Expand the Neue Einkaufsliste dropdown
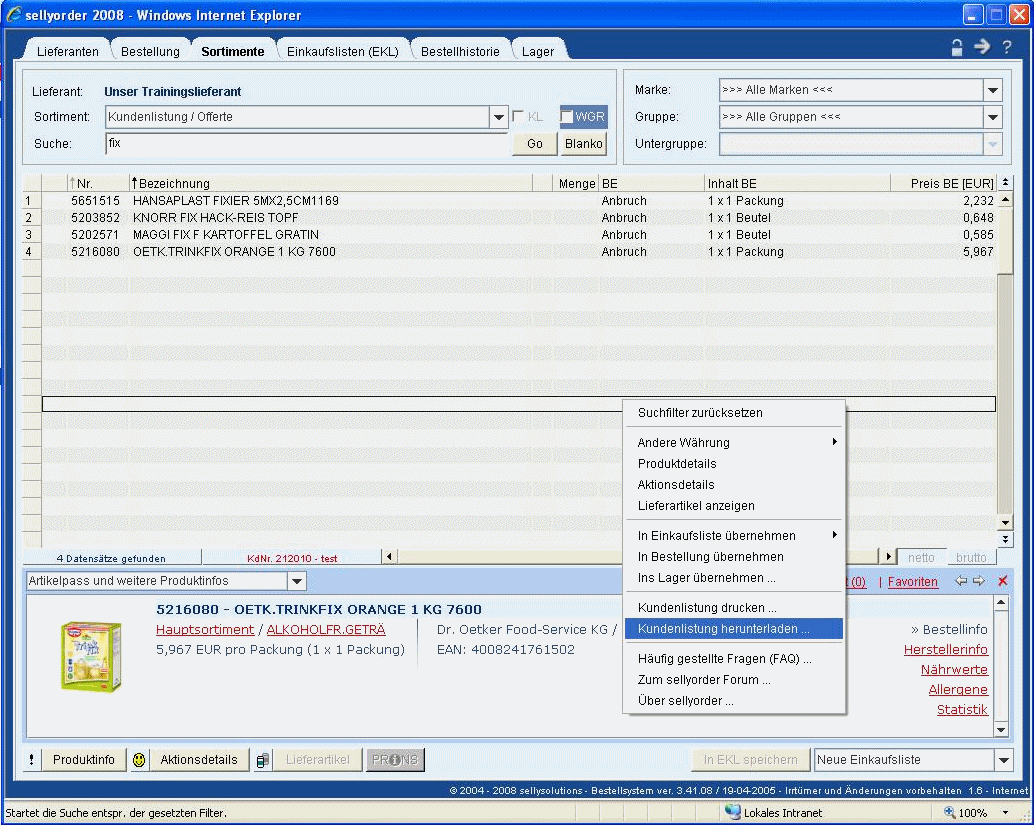This screenshot has height=825, width=1034. (x=1004, y=760)
